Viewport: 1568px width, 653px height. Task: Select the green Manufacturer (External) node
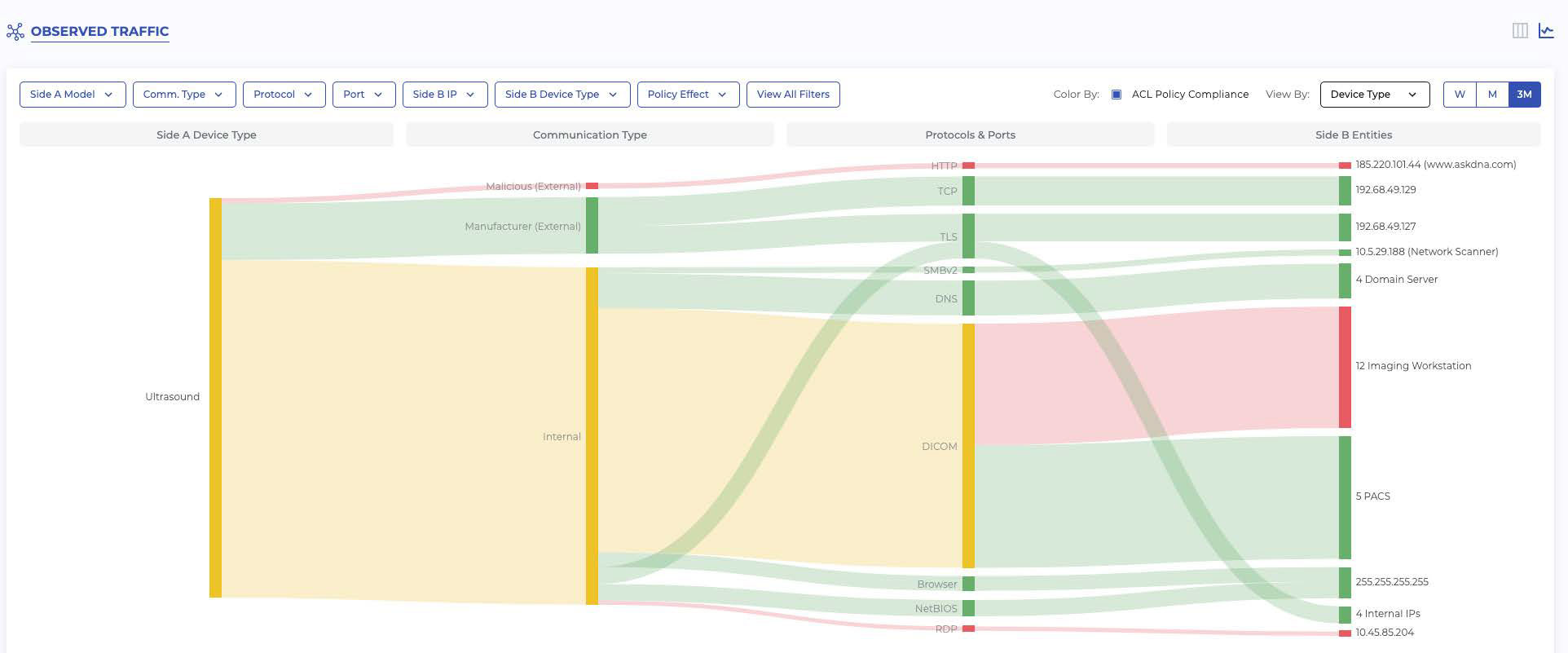[x=592, y=225]
